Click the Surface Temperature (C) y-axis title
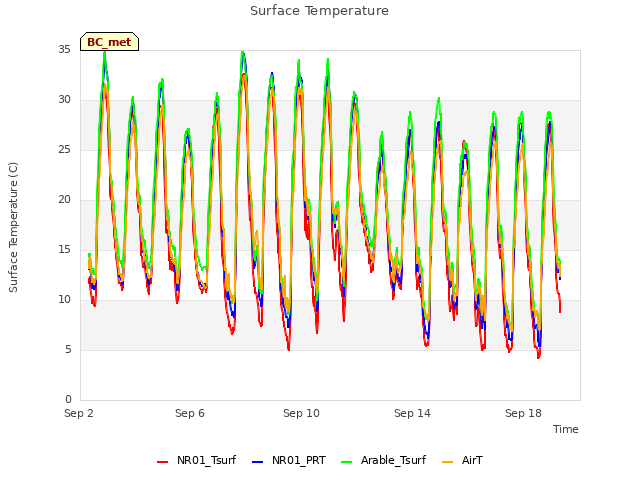The image size is (640, 480). pos(13,227)
